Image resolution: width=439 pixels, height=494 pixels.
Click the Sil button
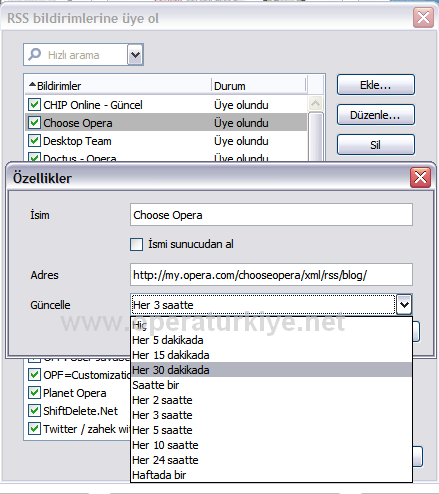[x=376, y=145]
